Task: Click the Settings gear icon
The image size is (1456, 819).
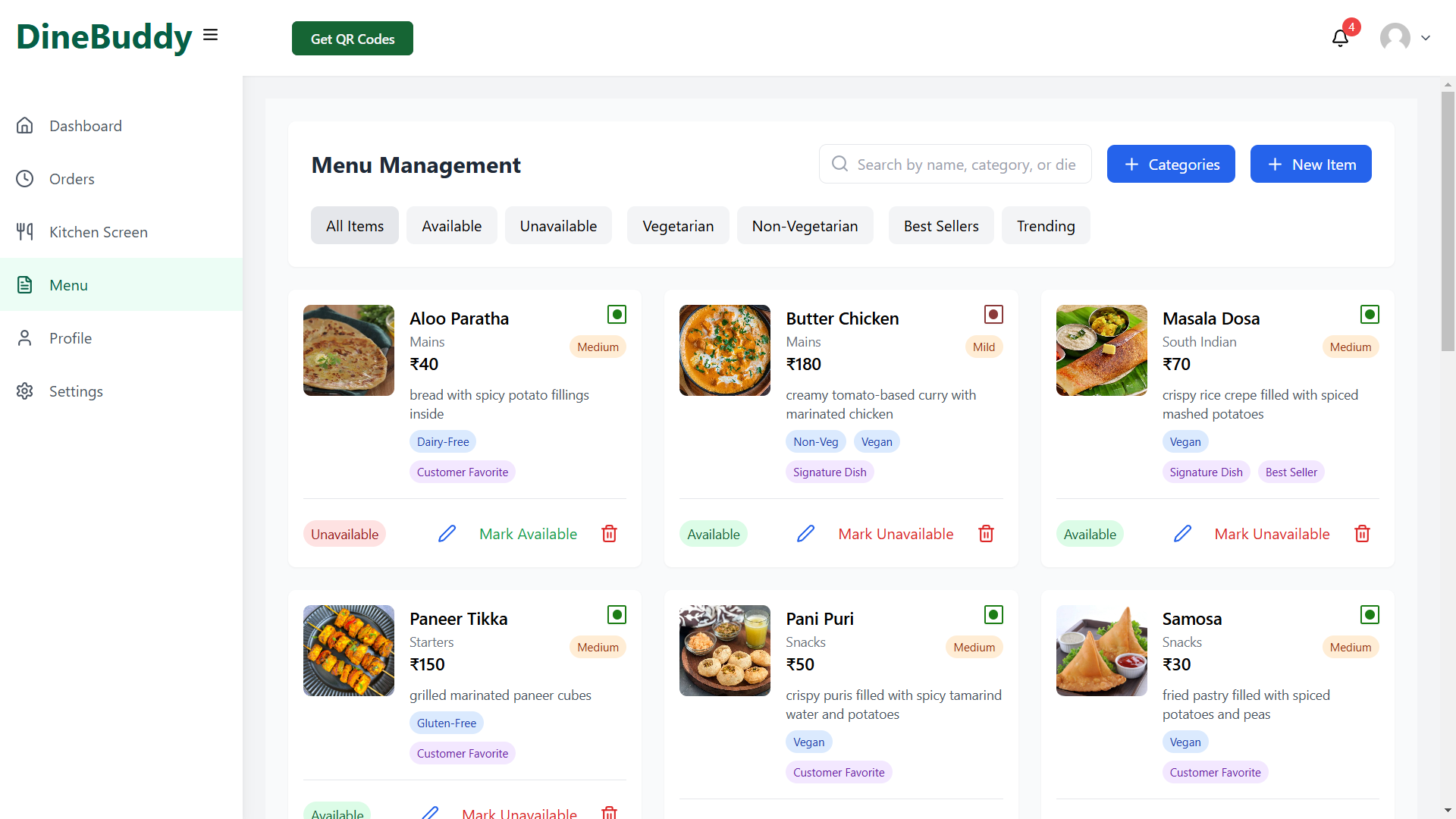Action: click(x=25, y=391)
